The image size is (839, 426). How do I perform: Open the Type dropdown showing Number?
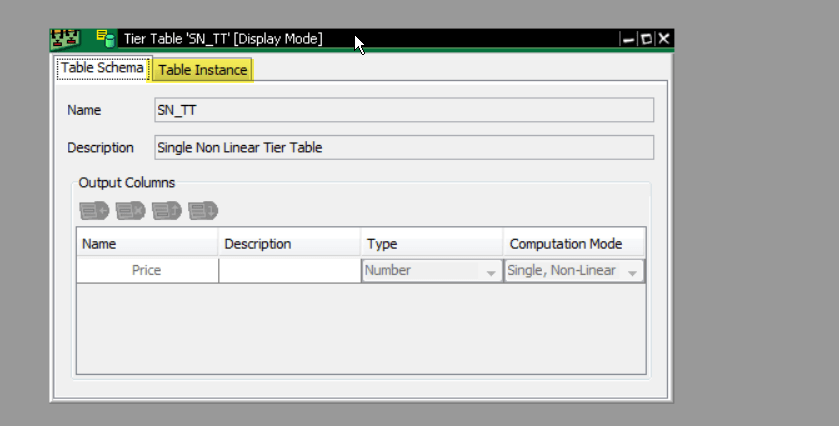tap(432, 271)
